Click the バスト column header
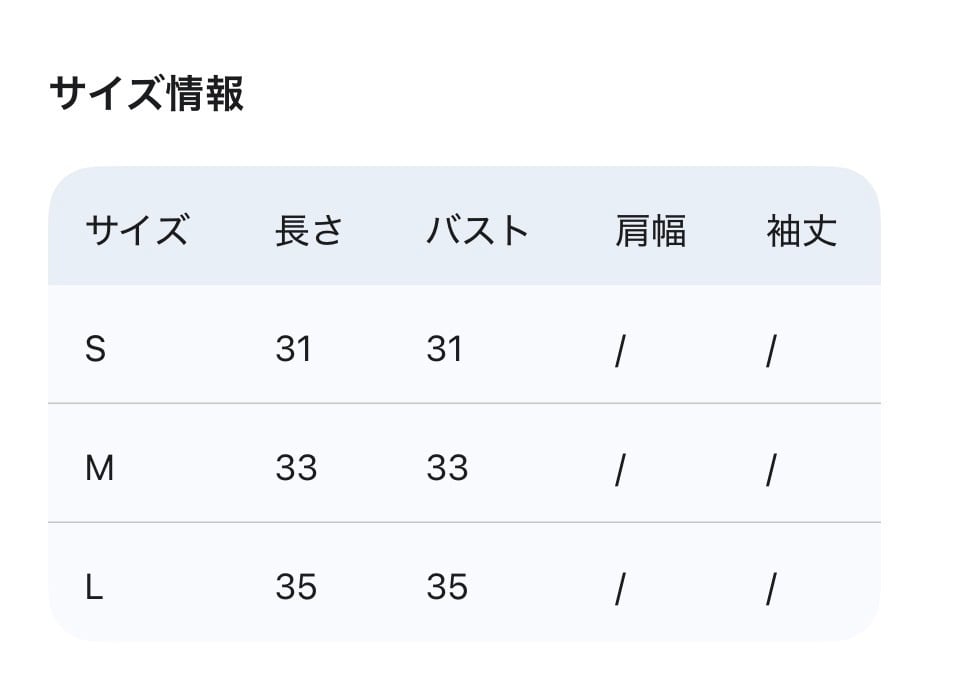The width and height of the screenshot is (960, 676). 477,231
